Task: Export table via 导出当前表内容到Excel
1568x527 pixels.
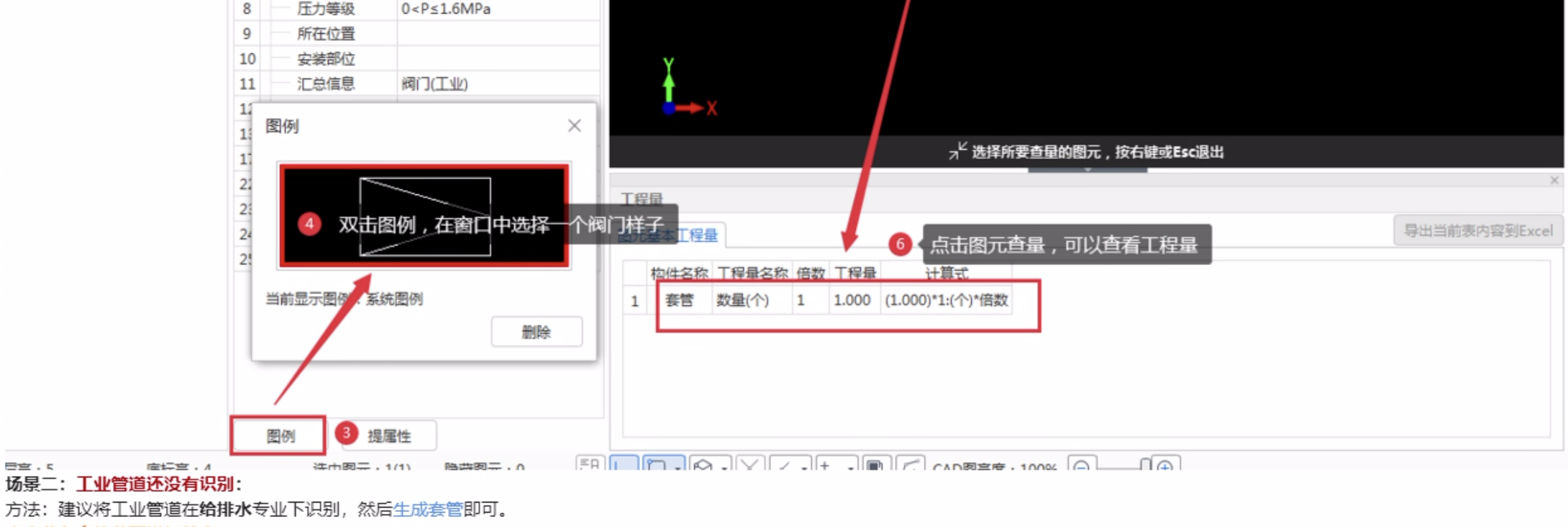Action: [1477, 230]
